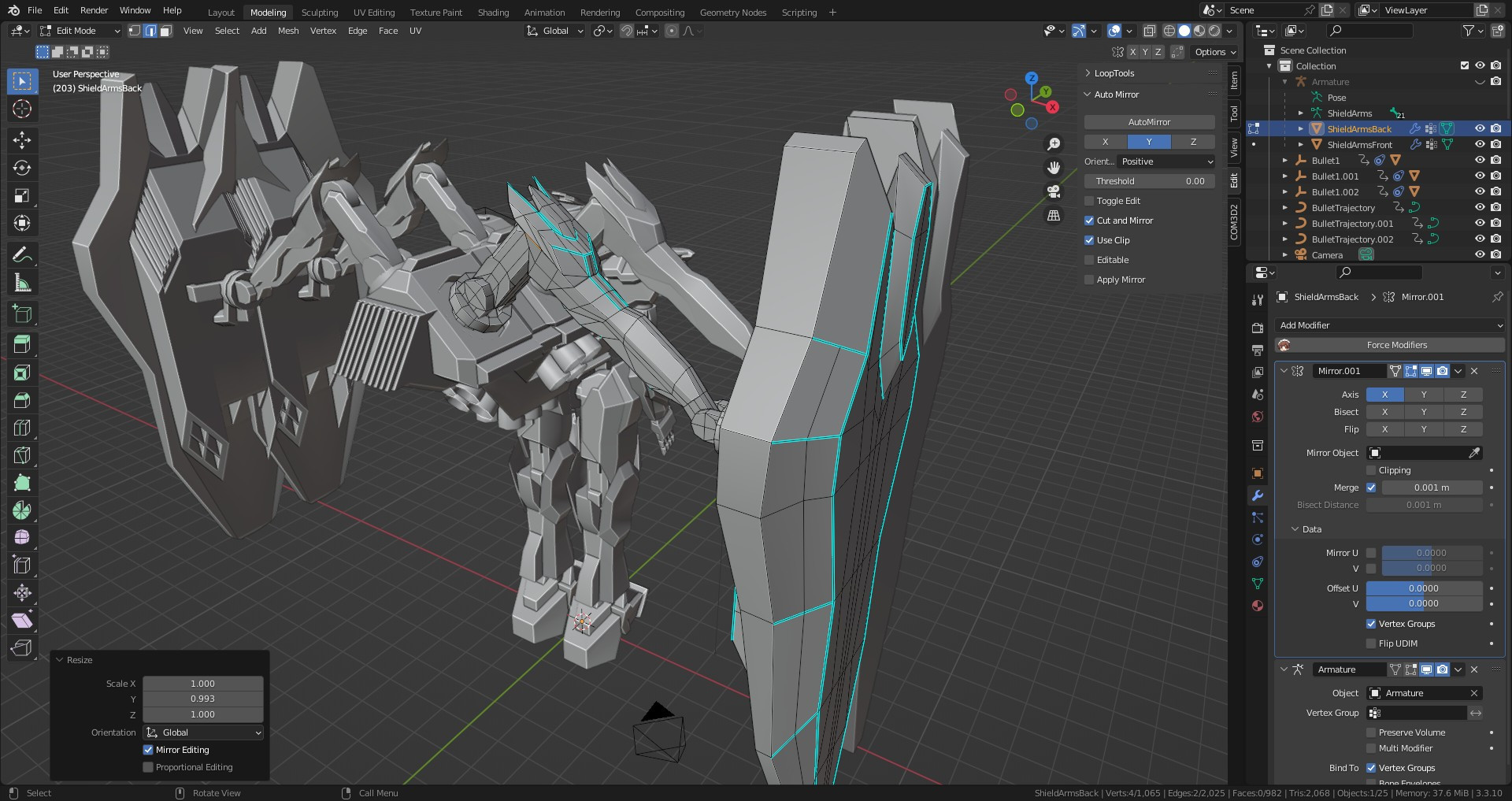The height and width of the screenshot is (801, 1512).
Task: Switch orthographic/perspective grid icon
Action: tap(1054, 215)
